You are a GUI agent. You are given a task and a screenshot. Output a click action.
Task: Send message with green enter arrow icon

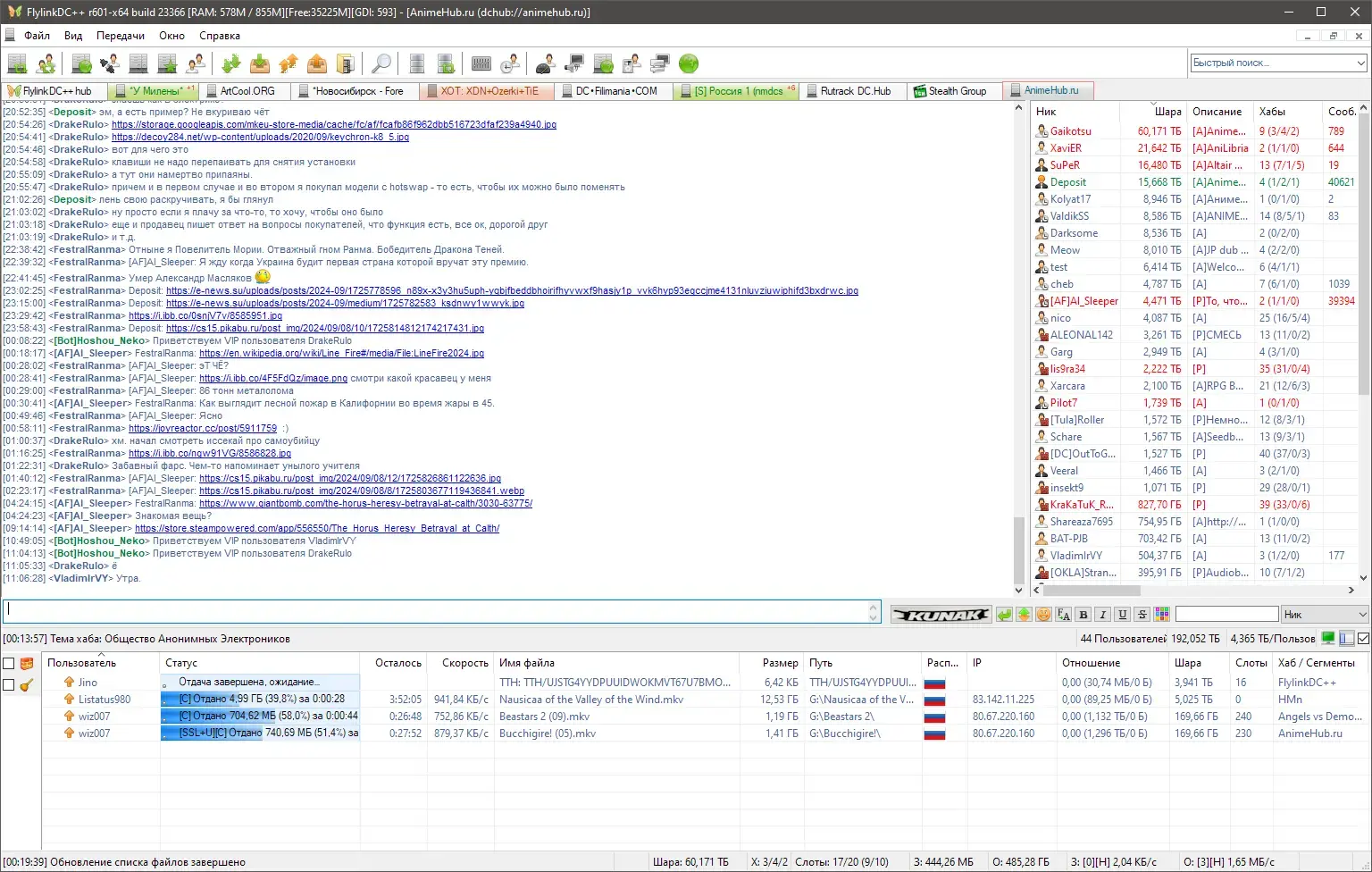click(x=1004, y=614)
